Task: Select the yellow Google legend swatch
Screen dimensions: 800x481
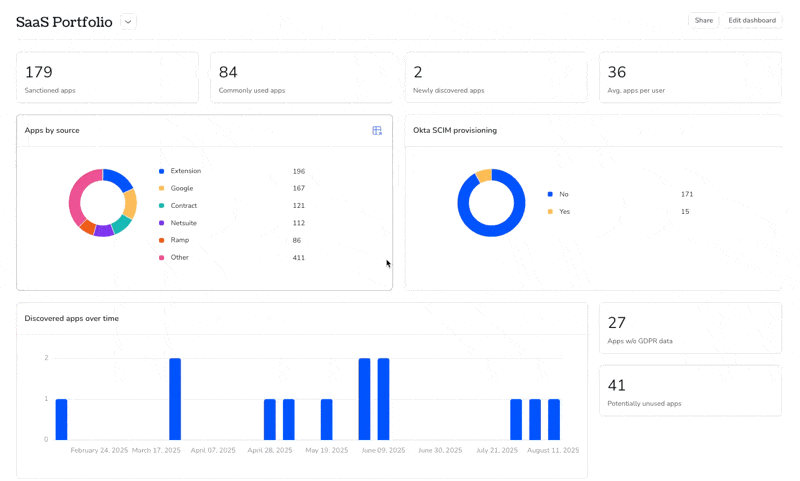Action: click(x=161, y=188)
